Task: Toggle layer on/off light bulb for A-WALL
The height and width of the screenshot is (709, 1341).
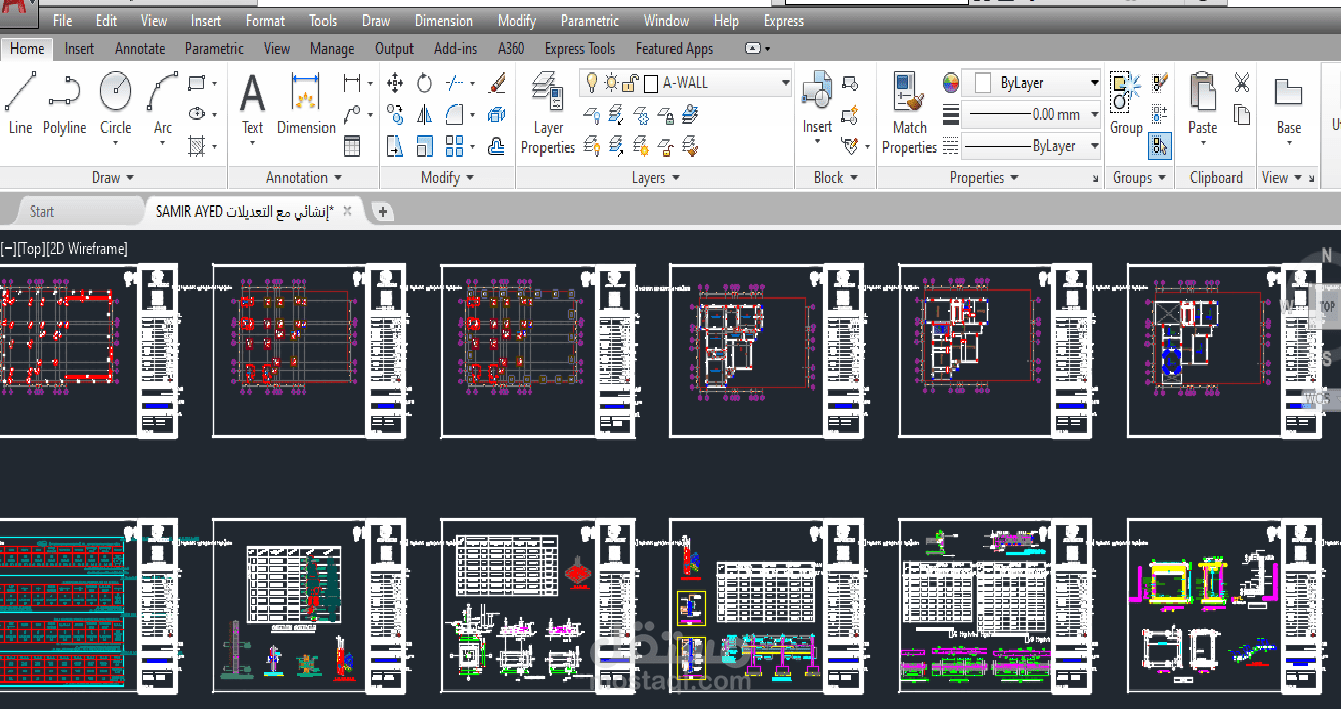Action: pos(592,82)
